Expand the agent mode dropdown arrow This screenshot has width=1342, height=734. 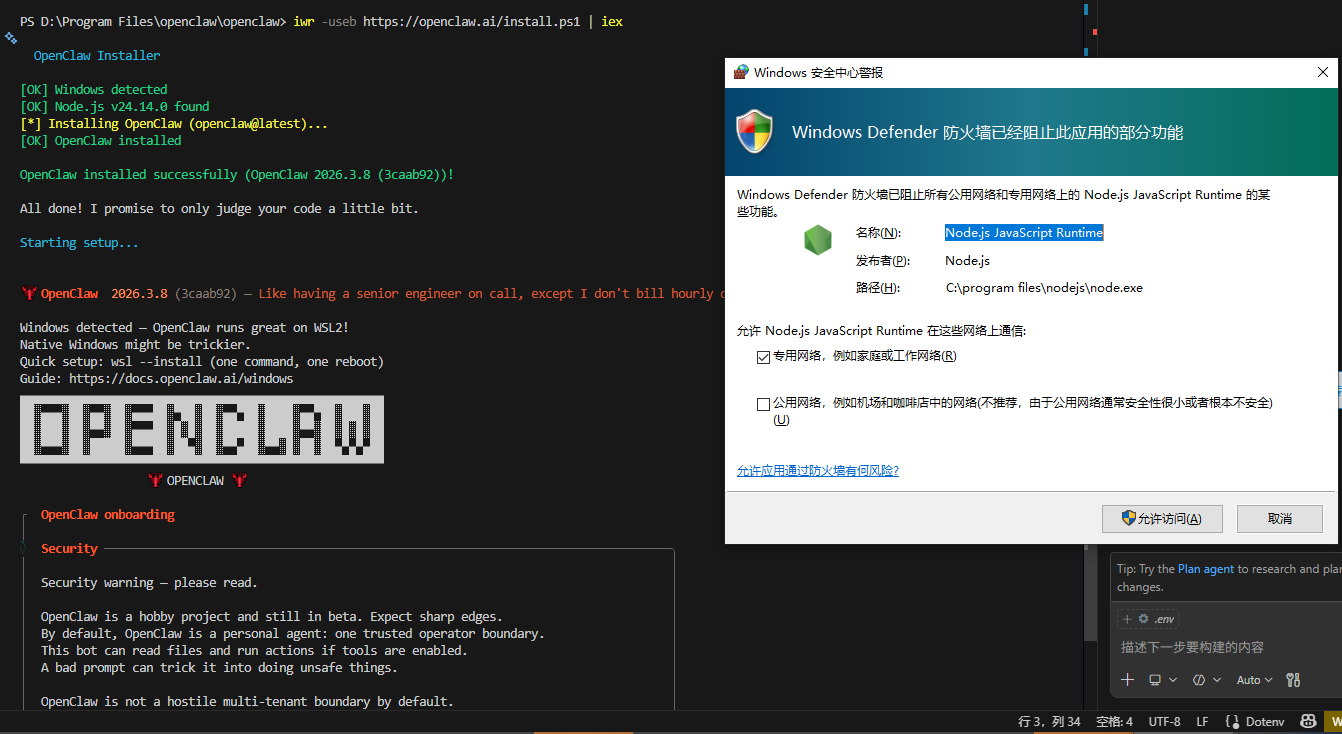pyautogui.click(x=1217, y=680)
